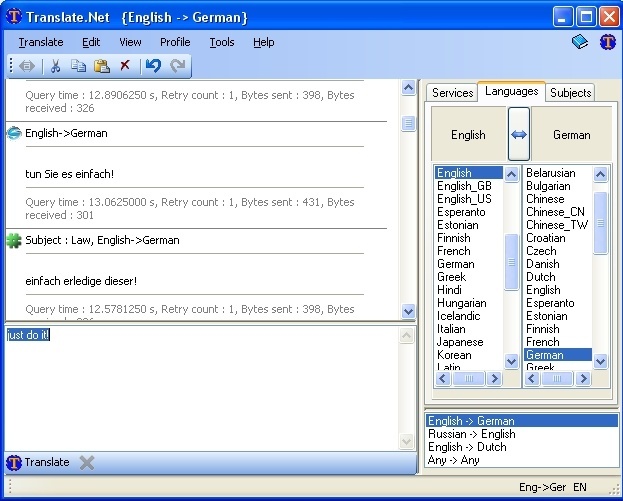Select Hungarian in source language list
The image size is (623, 501).
click(x=469, y=303)
